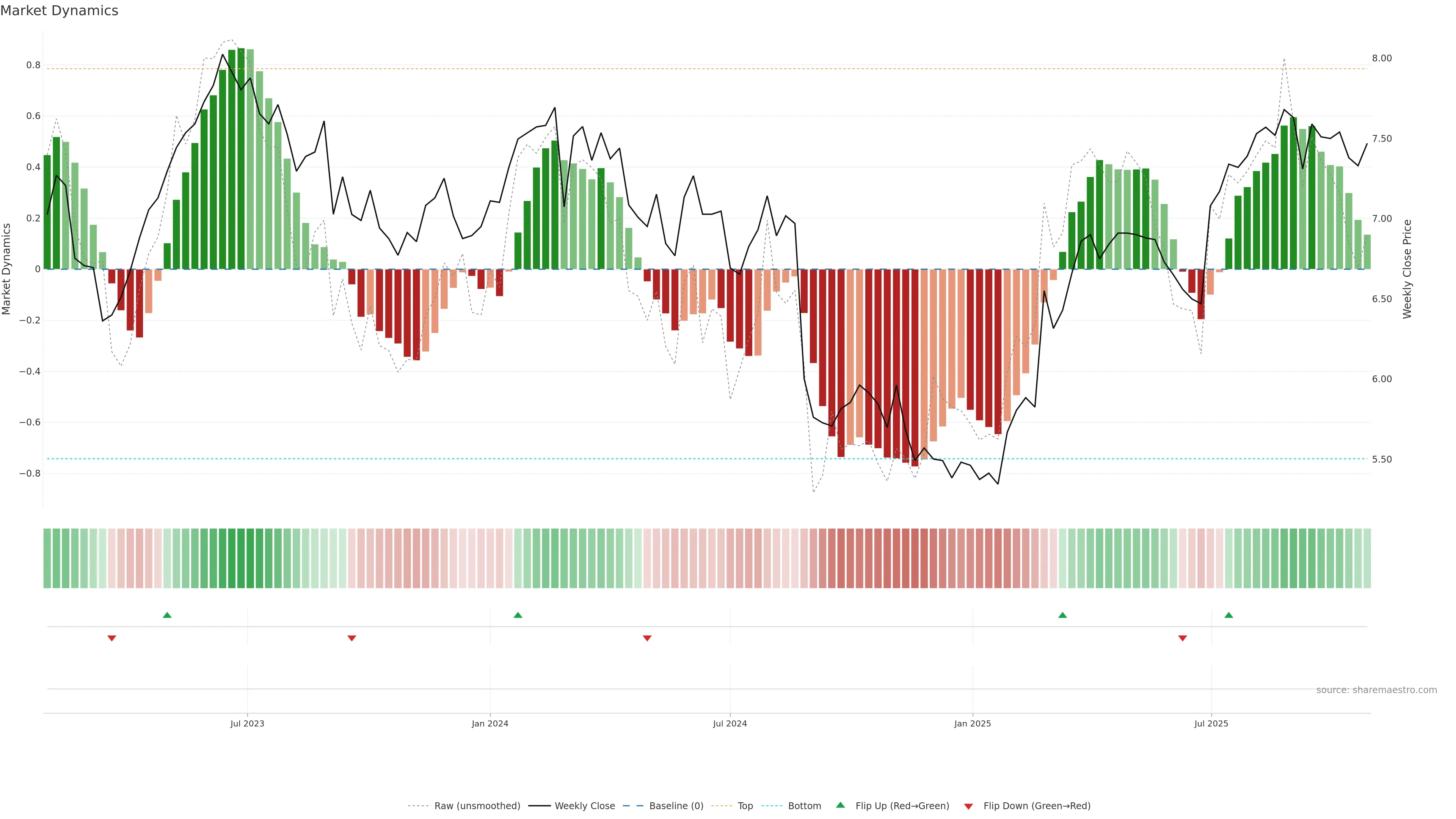Image resolution: width=1456 pixels, height=819 pixels.
Task: Select the green flip-up marker after Jul 2025
Action: point(1228,615)
